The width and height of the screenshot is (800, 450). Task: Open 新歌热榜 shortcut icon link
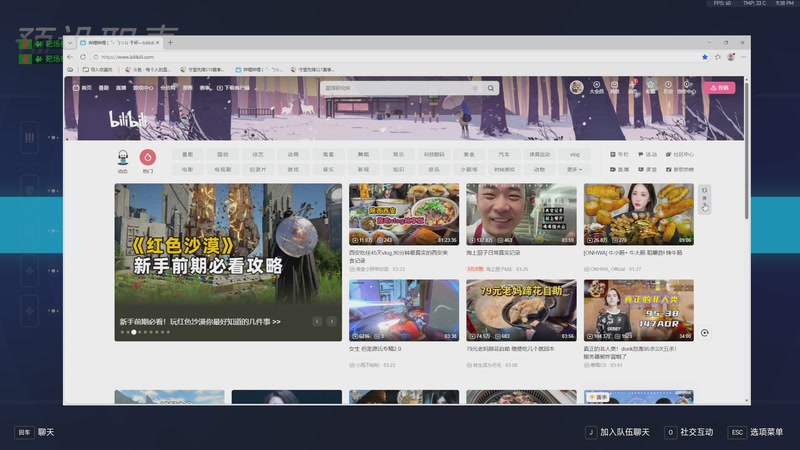680,169
